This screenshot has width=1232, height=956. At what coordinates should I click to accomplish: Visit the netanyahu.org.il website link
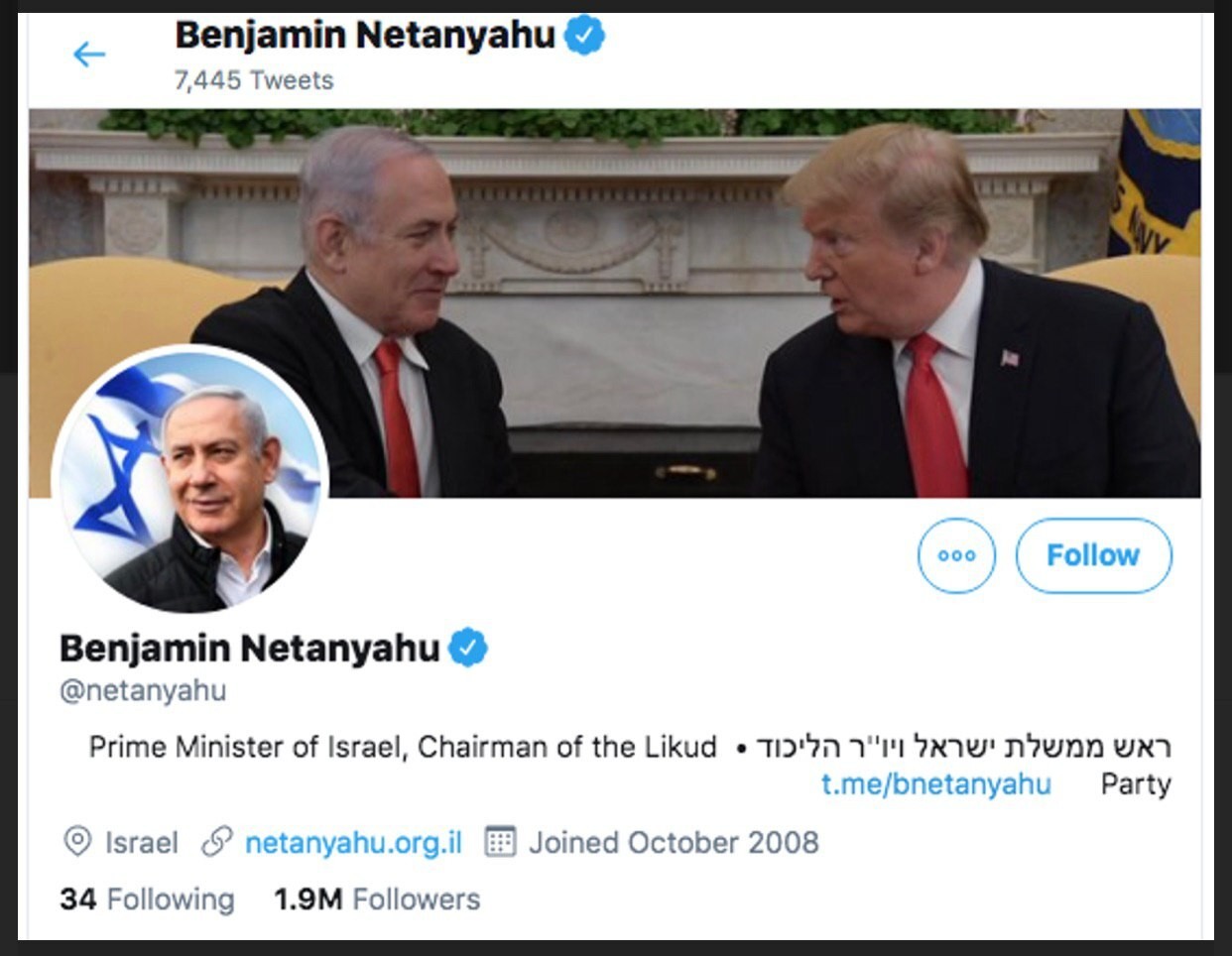pyautogui.click(x=353, y=843)
